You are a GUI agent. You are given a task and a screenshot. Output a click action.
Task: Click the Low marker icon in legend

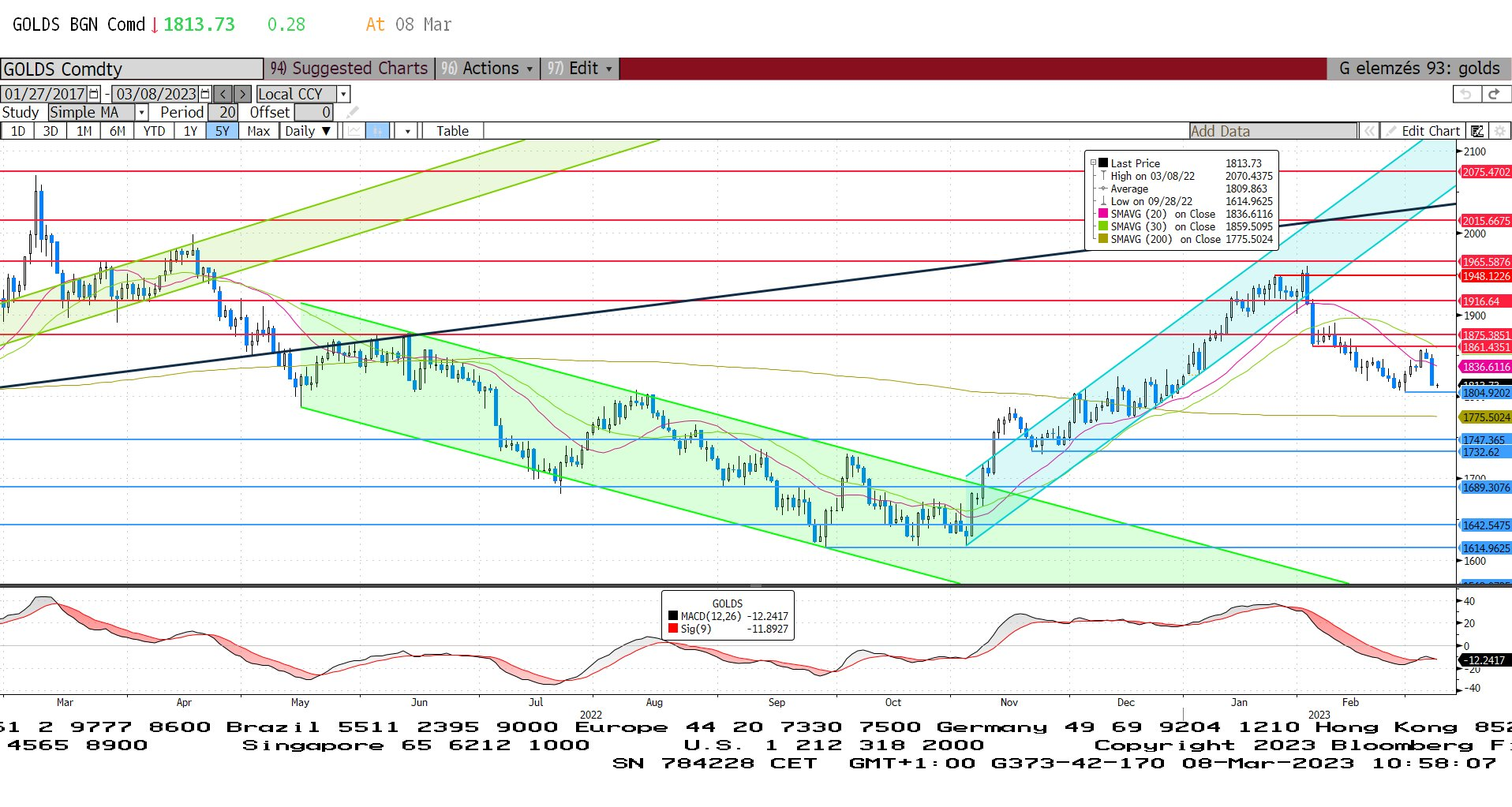[1103, 201]
